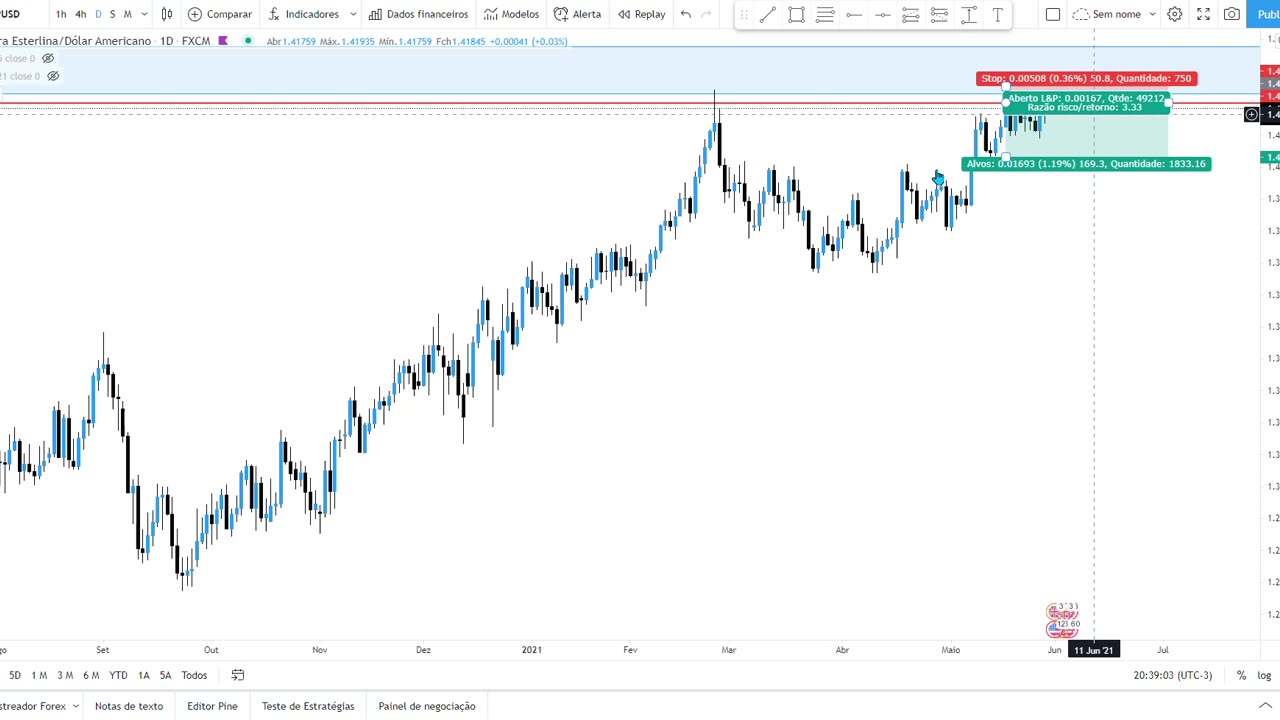Enter fullscreen mode
Image resolution: width=1280 pixels, height=720 pixels.
[1204, 14]
